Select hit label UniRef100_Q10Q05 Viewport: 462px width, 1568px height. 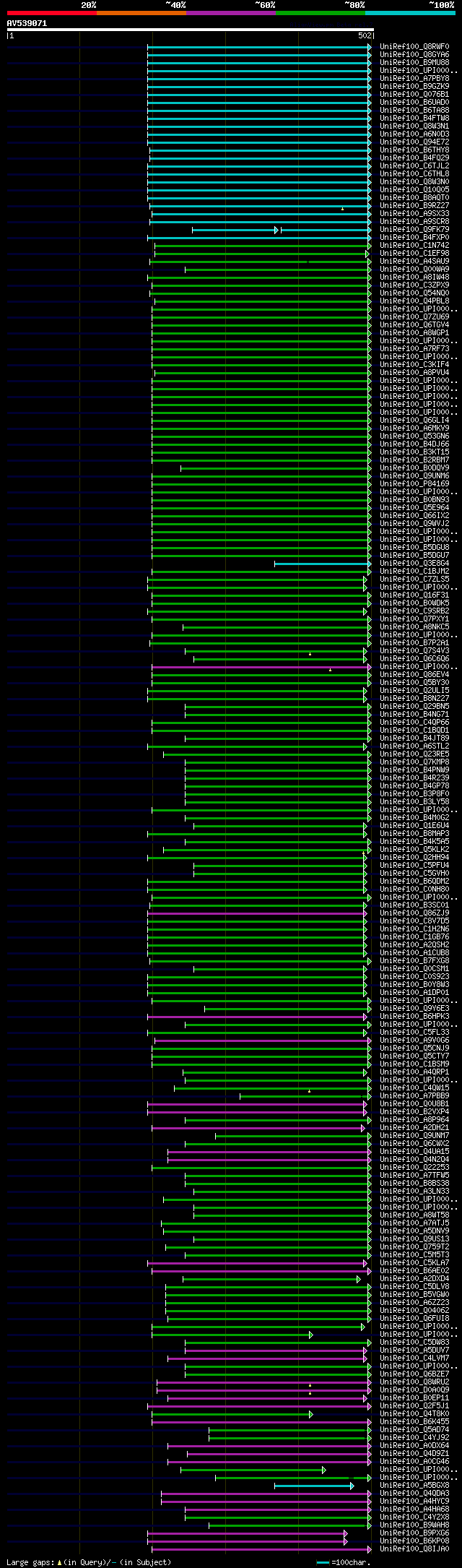click(414, 190)
